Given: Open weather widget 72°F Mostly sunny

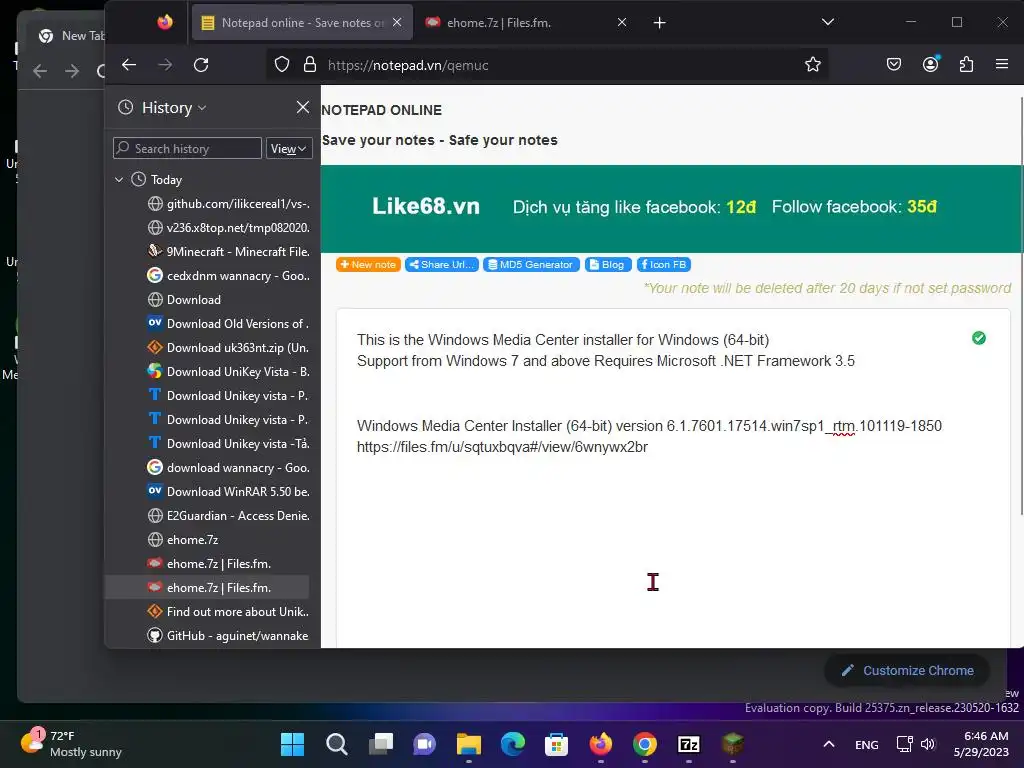Looking at the screenshot, I should point(71,744).
